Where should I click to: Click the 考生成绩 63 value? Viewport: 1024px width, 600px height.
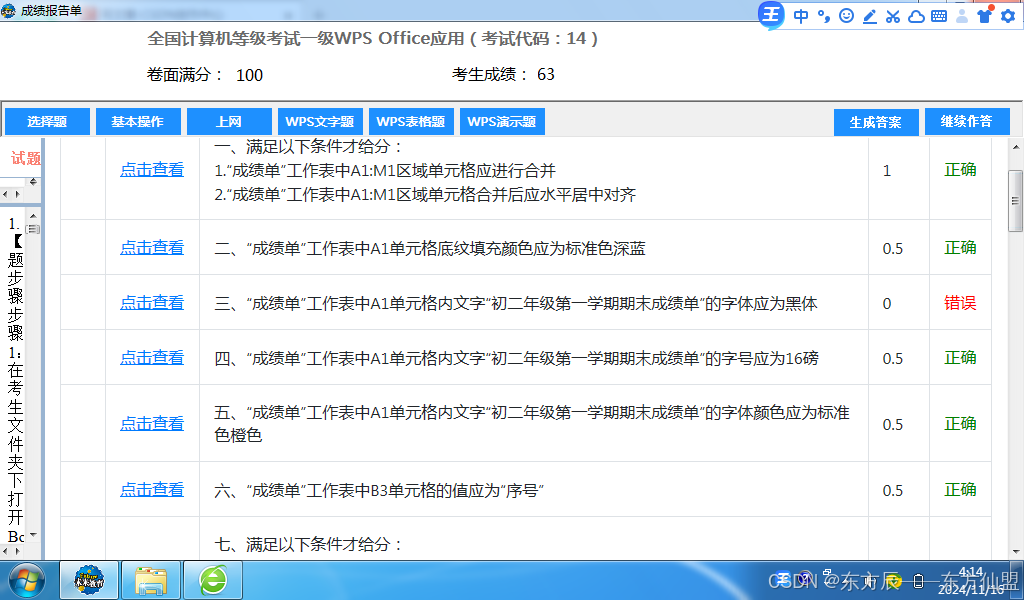coord(546,74)
